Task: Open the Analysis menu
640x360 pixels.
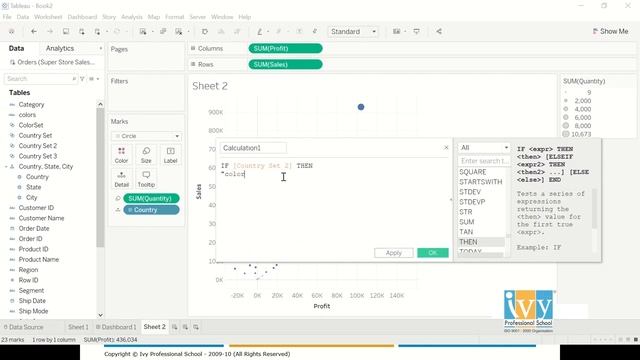Action: point(132,17)
